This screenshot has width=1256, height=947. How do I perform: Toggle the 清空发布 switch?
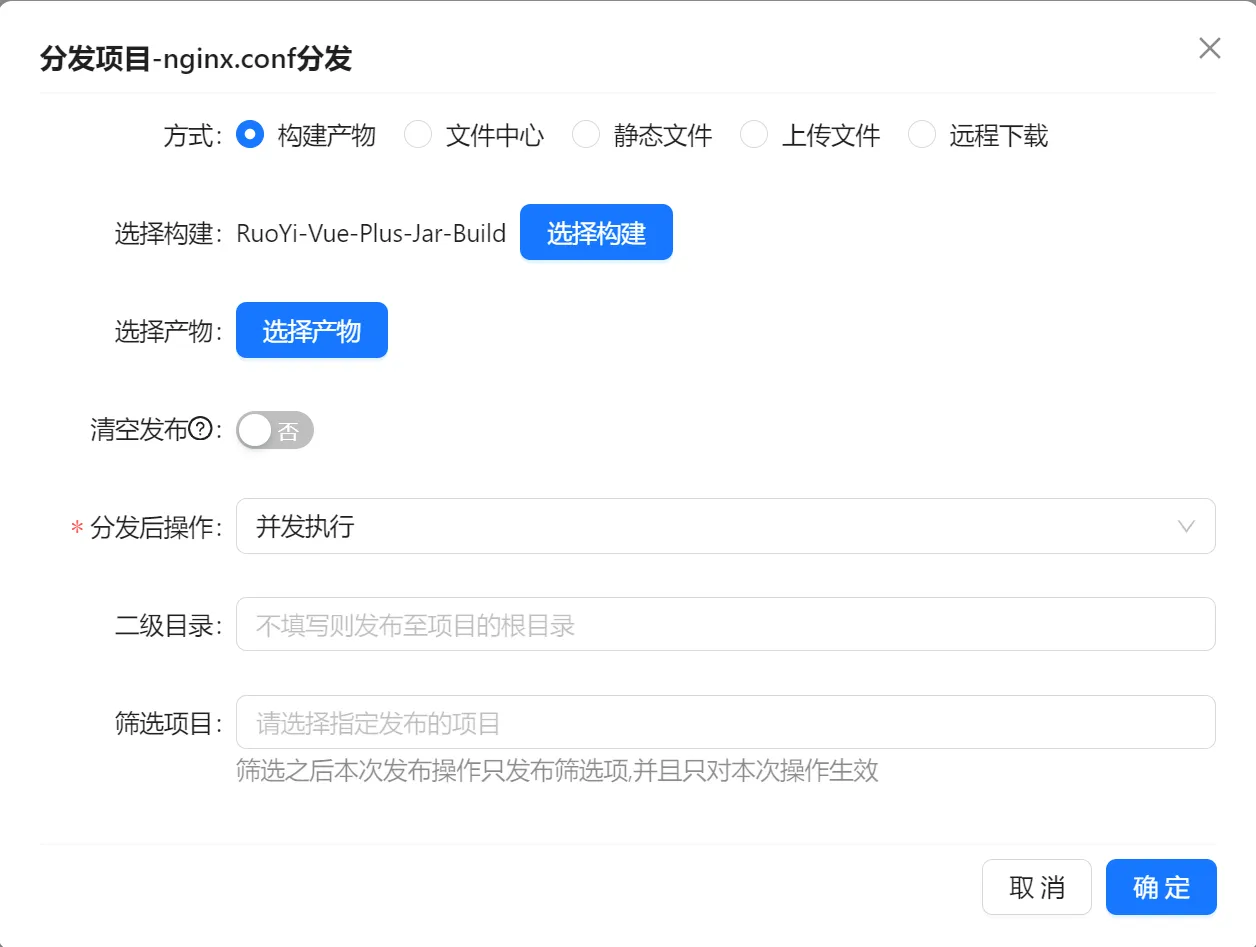[x=275, y=430]
